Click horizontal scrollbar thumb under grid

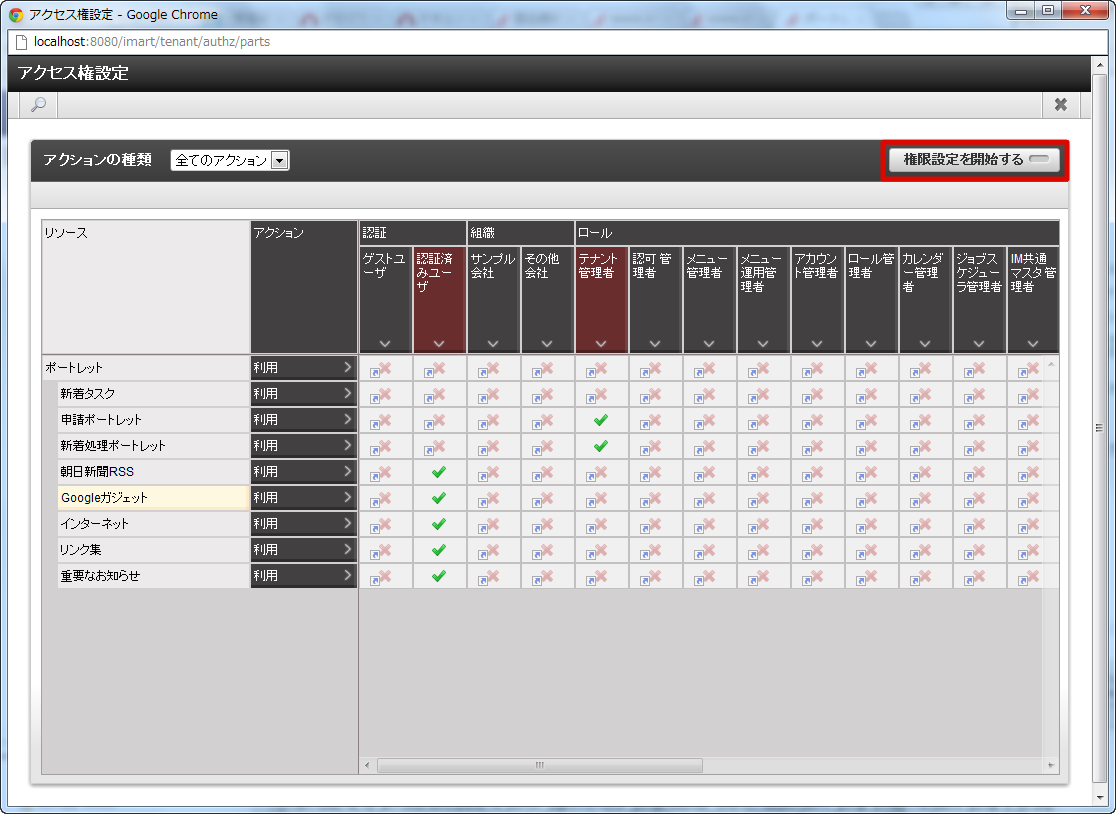pyautogui.click(x=539, y=765)
